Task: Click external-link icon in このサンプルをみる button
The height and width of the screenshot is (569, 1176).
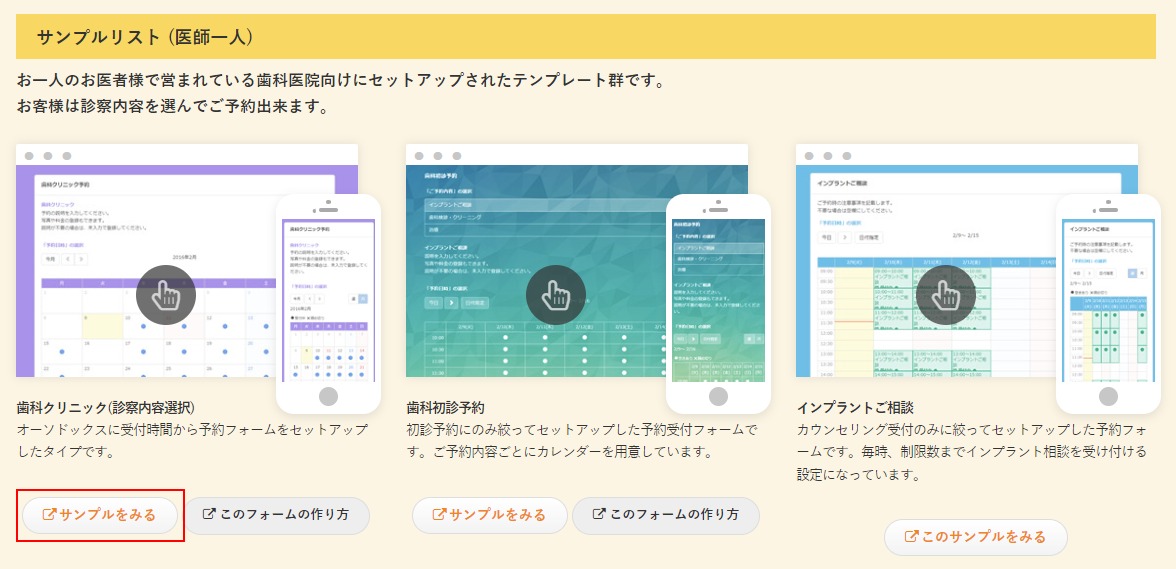Action: pyautogui.click(x=911, y=537)
